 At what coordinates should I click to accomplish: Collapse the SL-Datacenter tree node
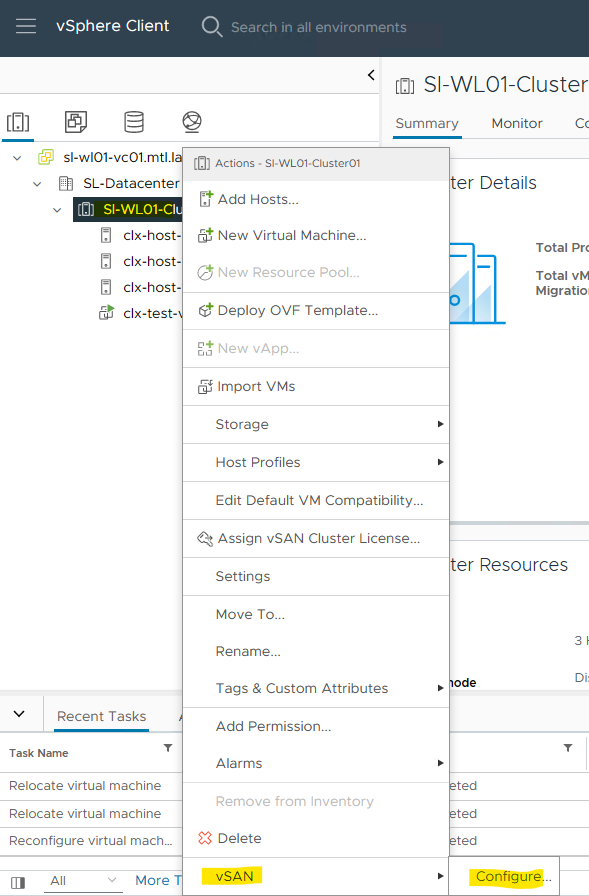[37, 184]
